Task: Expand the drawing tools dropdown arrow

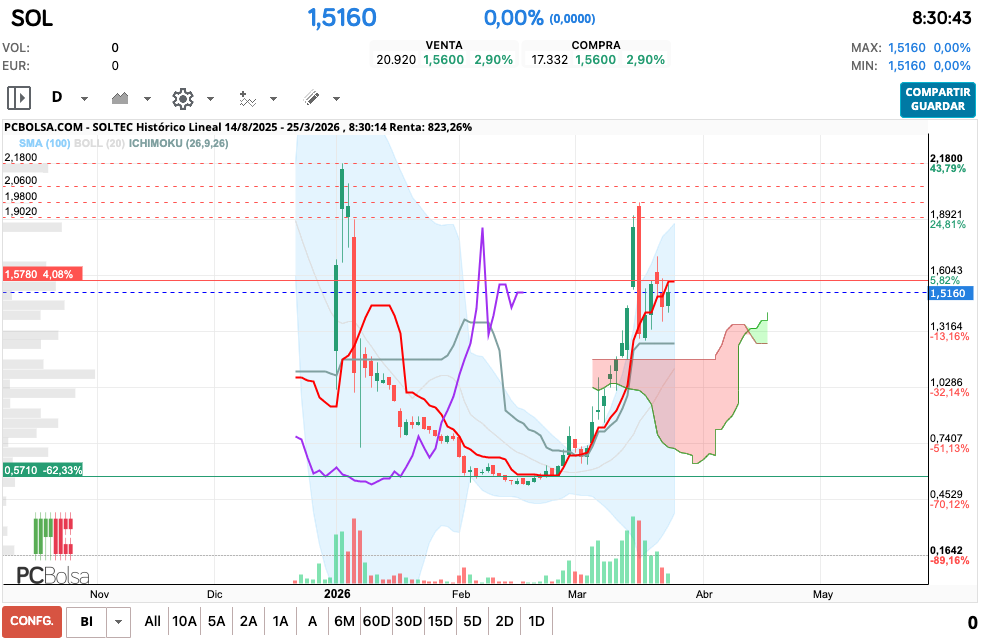Action: coord(336,99)
